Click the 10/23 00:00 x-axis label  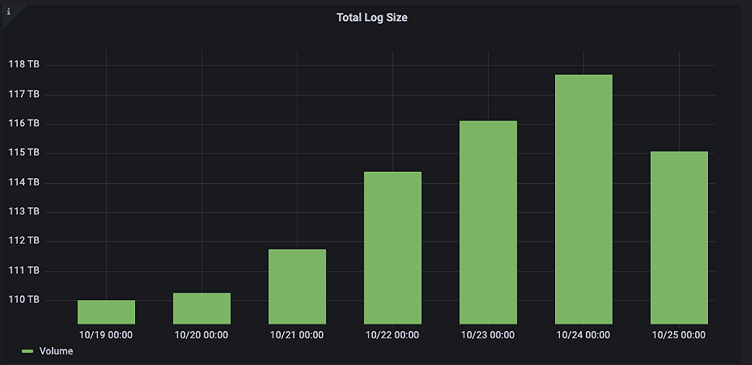488,335
